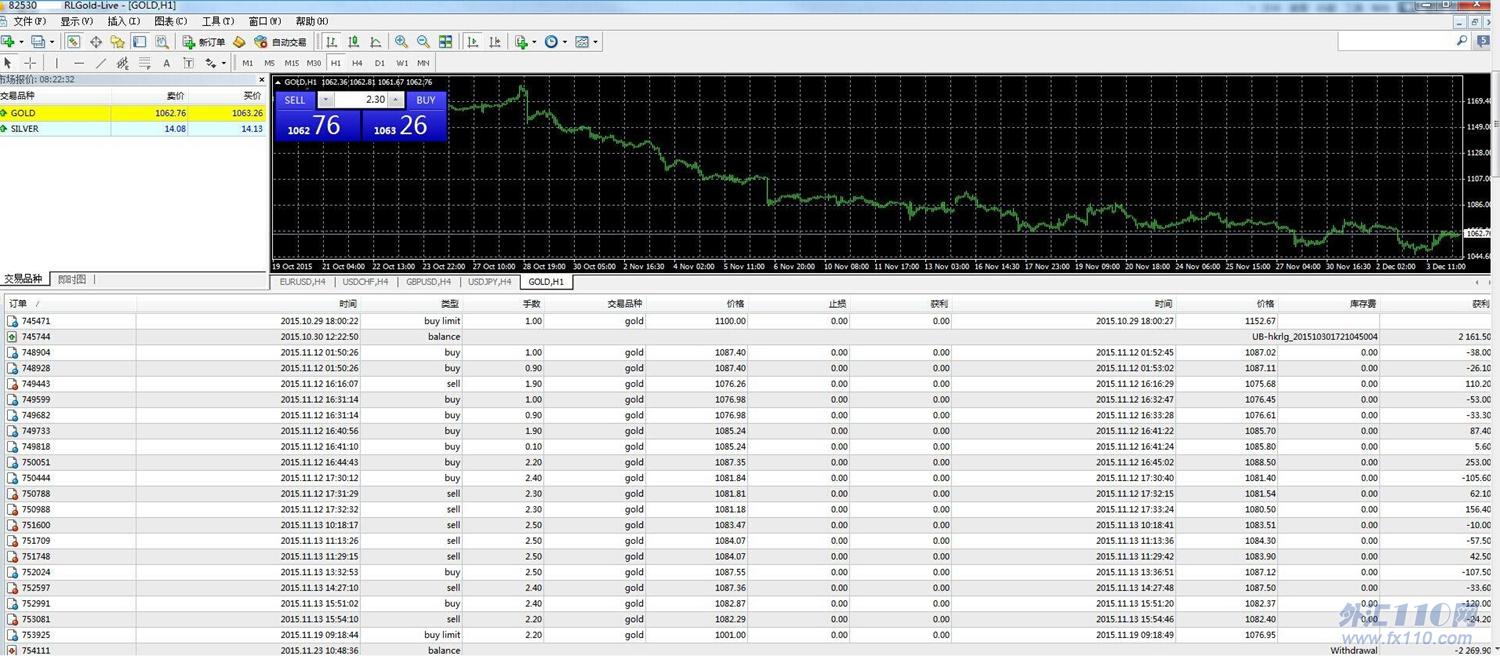
Task: Open the 显示 View menu
Action: 77,21
